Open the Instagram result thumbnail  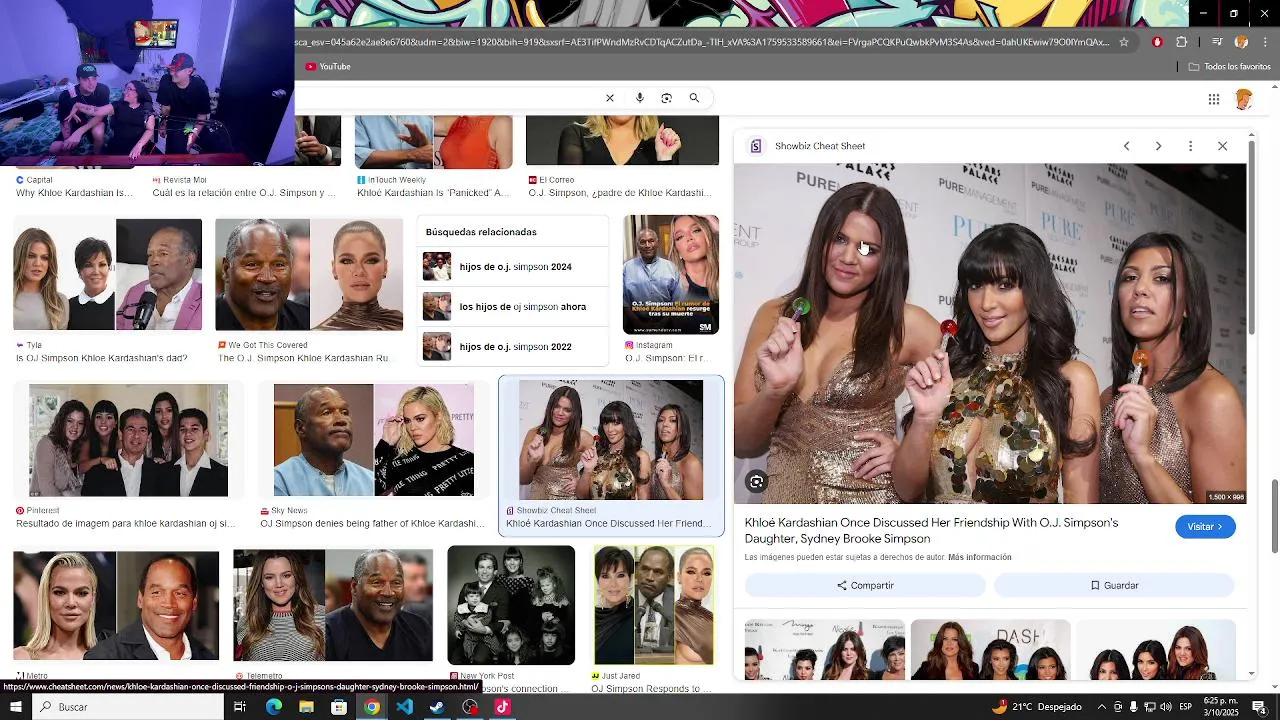pos(671,274)
